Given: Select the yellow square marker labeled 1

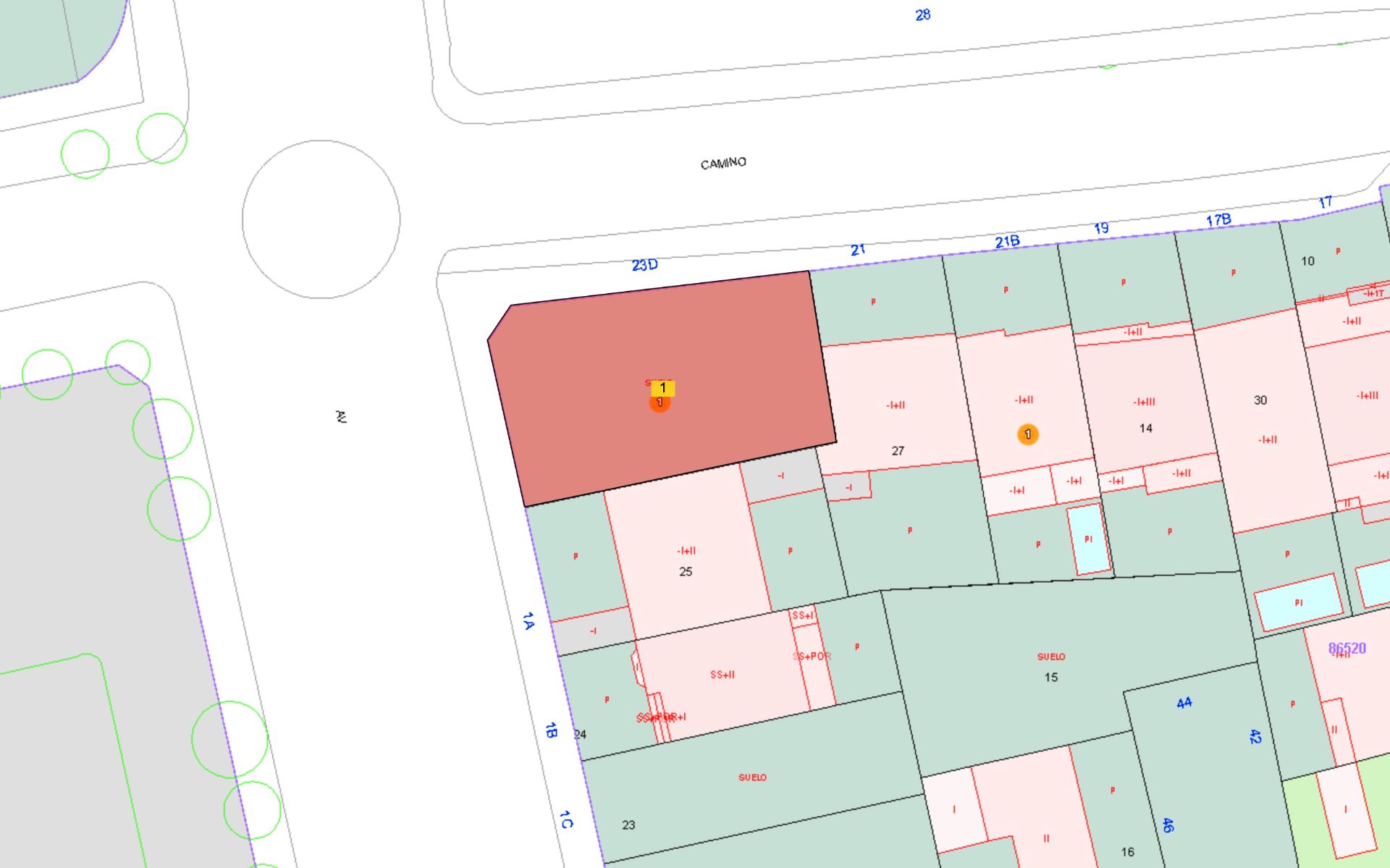Looking at the screenshot, I should [x=664, y=388].
